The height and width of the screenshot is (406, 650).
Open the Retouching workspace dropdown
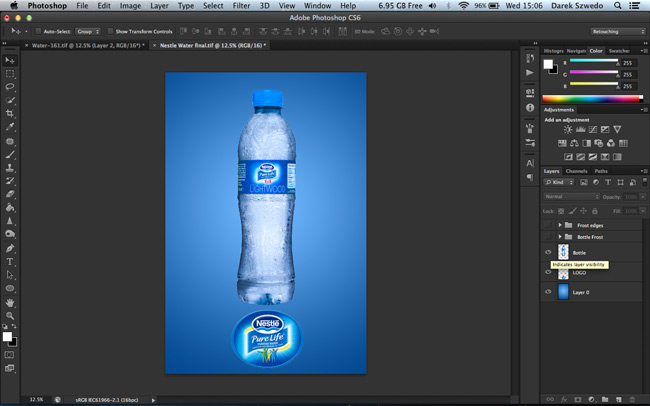[x=618, y=32]
